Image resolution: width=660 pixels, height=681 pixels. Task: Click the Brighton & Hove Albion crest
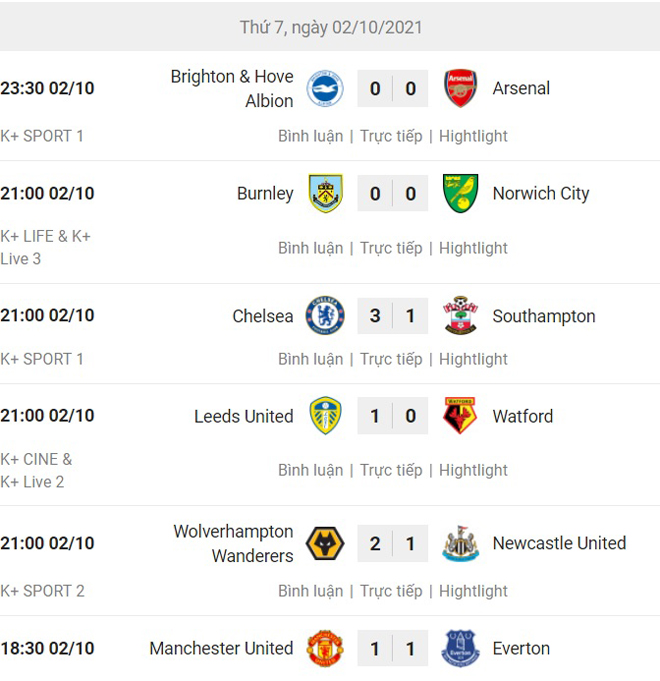[324, 89]
